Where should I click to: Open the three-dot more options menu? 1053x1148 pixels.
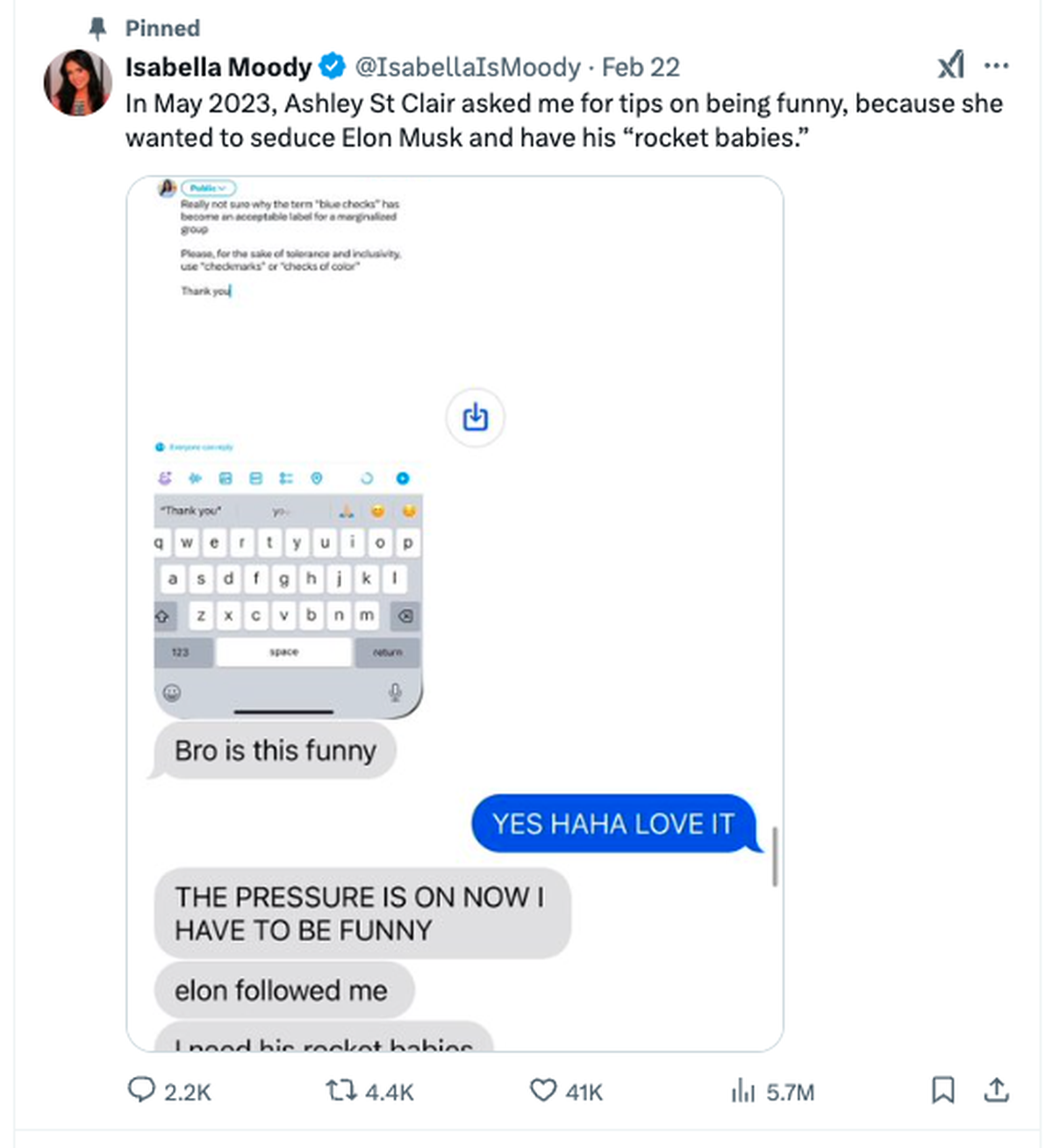pos(996,66)
